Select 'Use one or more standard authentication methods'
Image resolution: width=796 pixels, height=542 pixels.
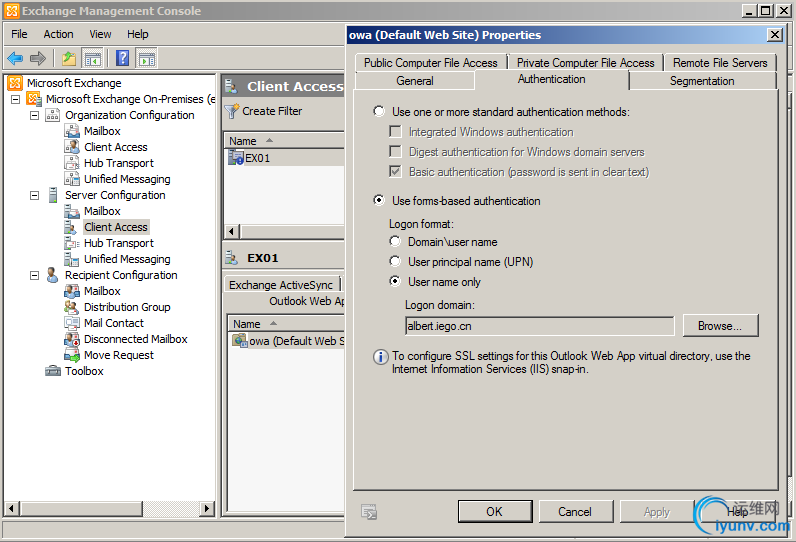click(379, 111)
